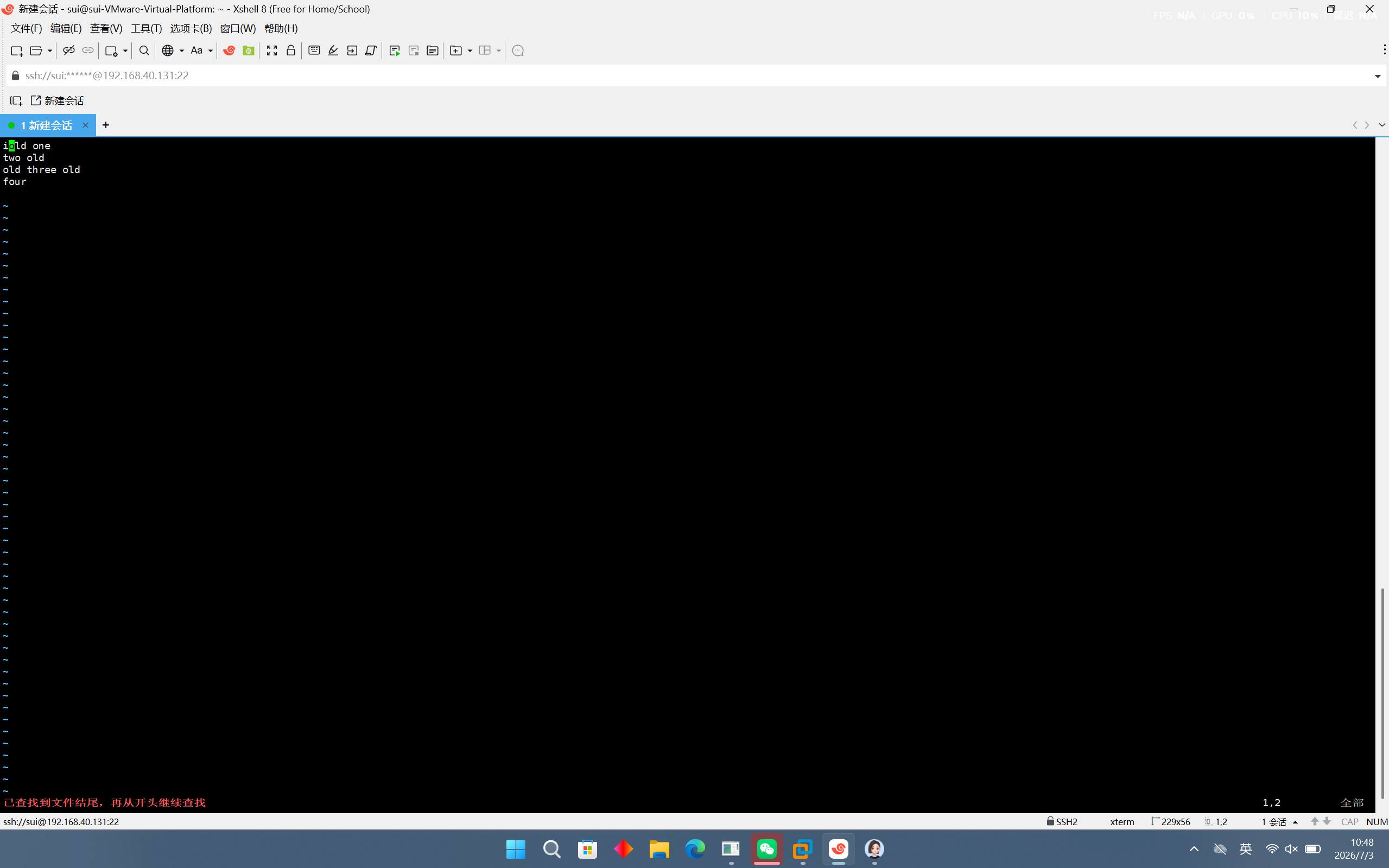The image size is (1389, 868).
Task: Open the 编辑(E) menu
Action: point(66,28)
